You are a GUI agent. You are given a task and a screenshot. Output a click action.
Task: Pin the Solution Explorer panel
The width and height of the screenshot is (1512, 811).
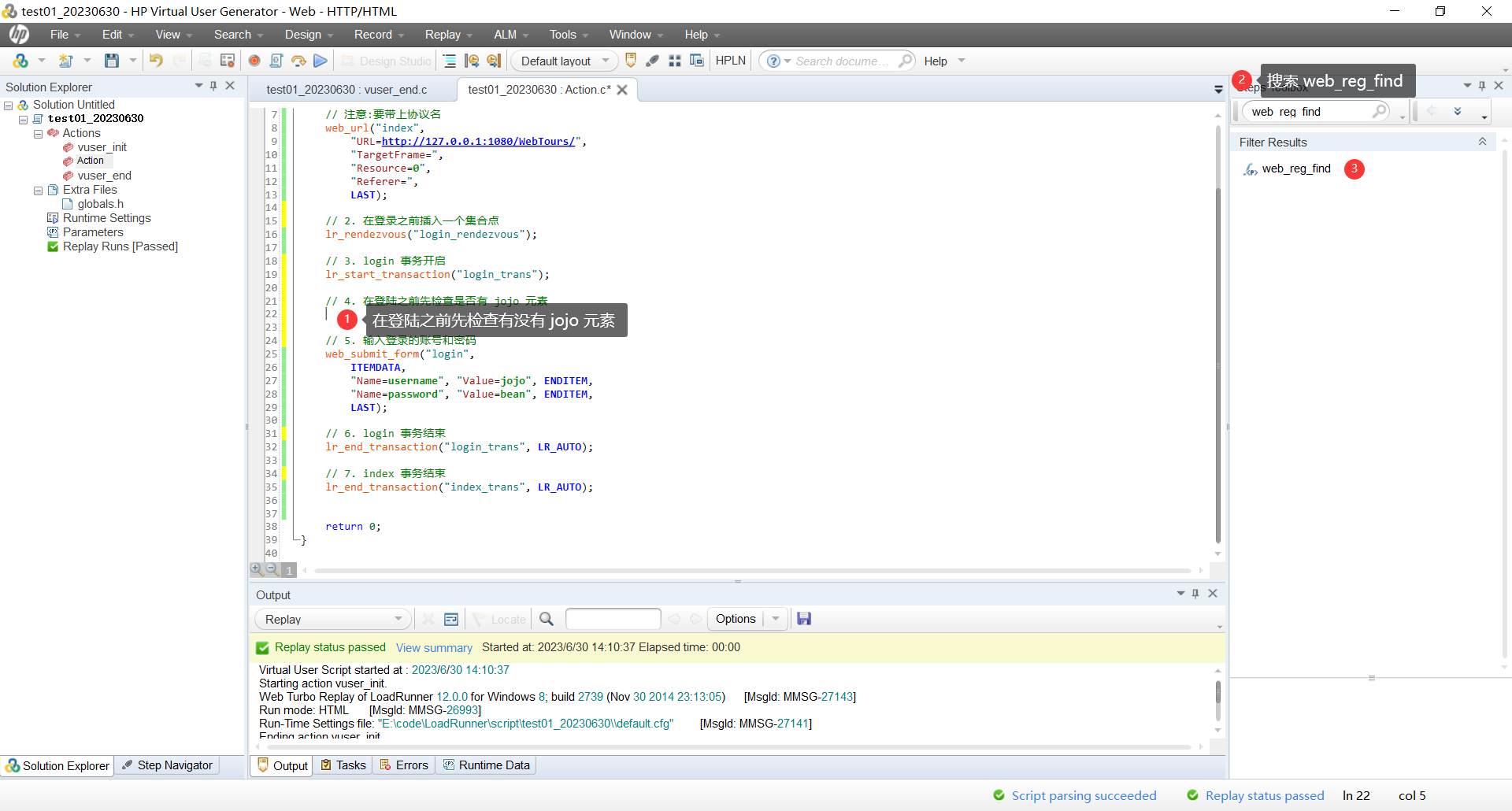(x=213, y=86)
